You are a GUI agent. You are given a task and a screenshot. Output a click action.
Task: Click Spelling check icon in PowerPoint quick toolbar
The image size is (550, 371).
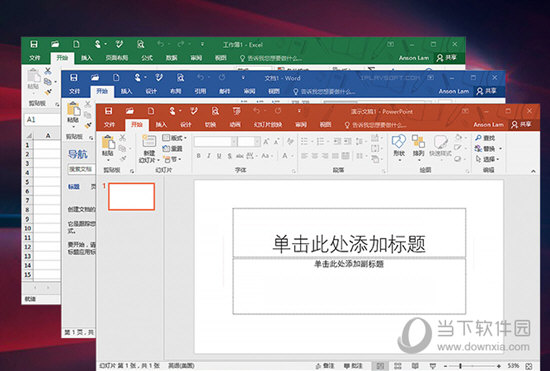[x=194, y=111]
